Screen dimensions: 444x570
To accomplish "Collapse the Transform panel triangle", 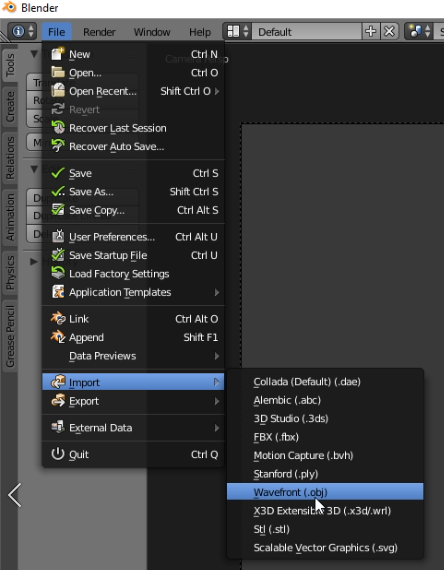I will click(34, 54).
